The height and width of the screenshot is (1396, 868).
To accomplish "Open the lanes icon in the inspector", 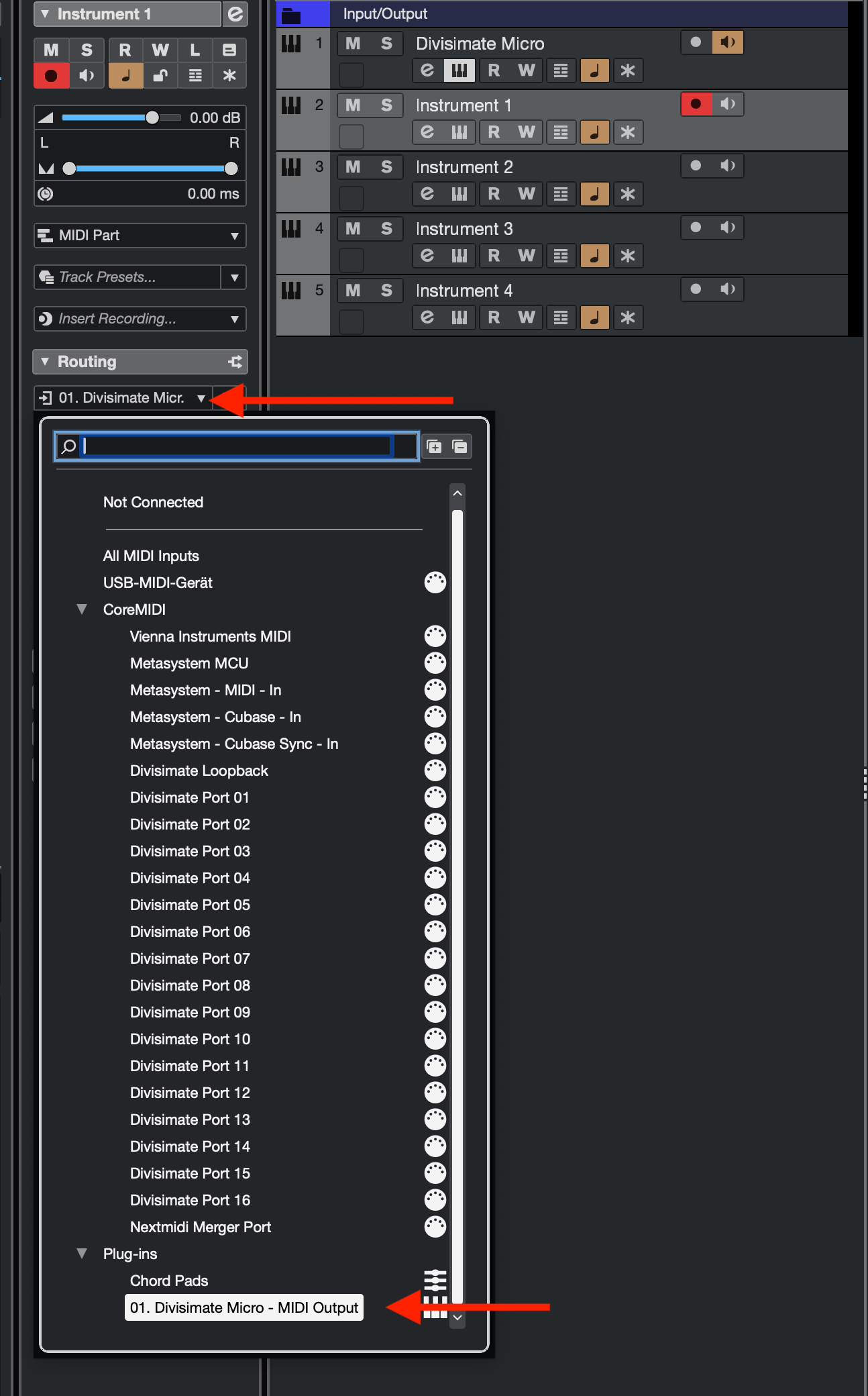I will tap(195, 75).
